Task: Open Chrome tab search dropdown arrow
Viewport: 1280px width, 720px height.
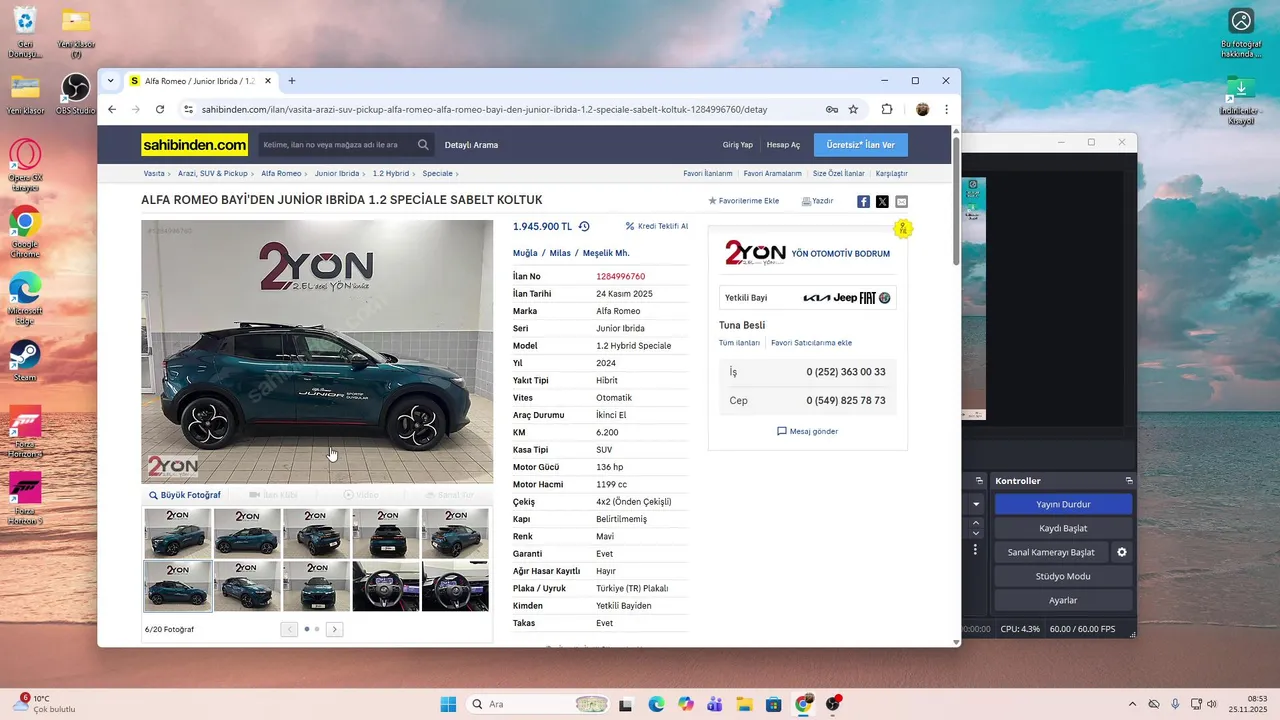Action: (111, 81)
